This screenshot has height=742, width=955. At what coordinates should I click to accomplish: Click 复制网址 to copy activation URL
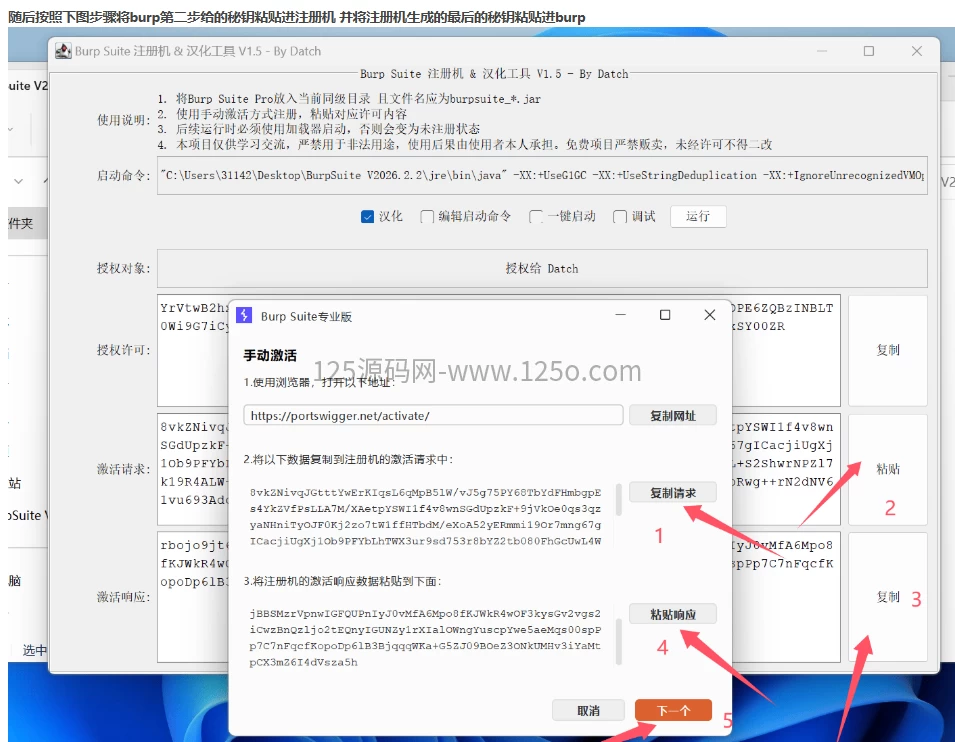tap(672, 415)
